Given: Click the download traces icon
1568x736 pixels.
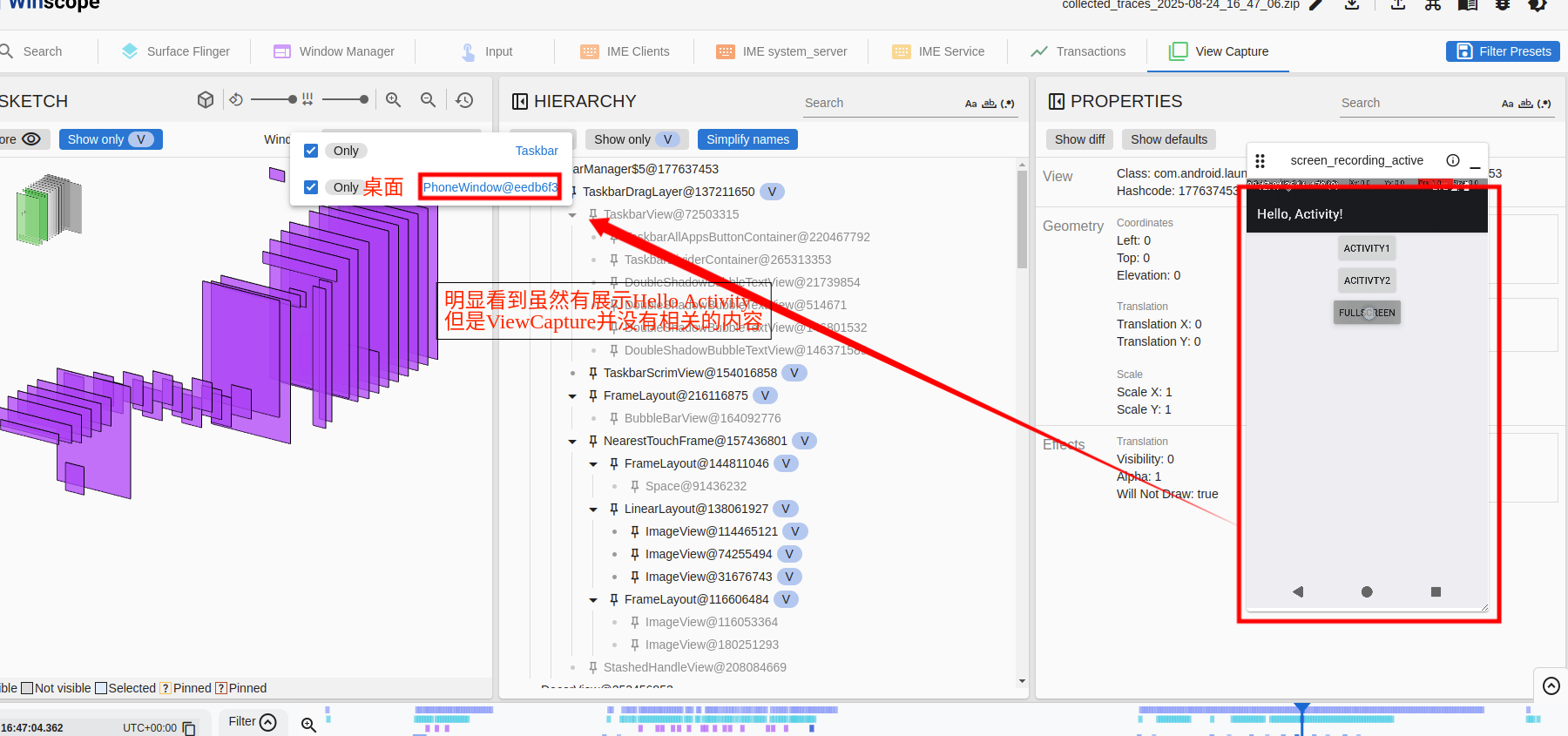Looking at the screenshot, I should point(1352,4).
